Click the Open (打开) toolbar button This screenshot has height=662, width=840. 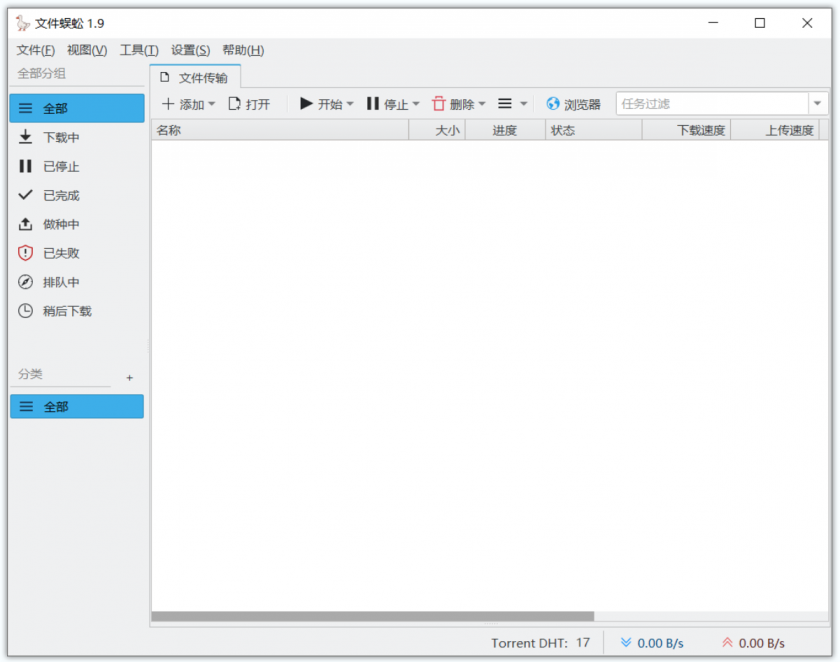tap(249, 104)
